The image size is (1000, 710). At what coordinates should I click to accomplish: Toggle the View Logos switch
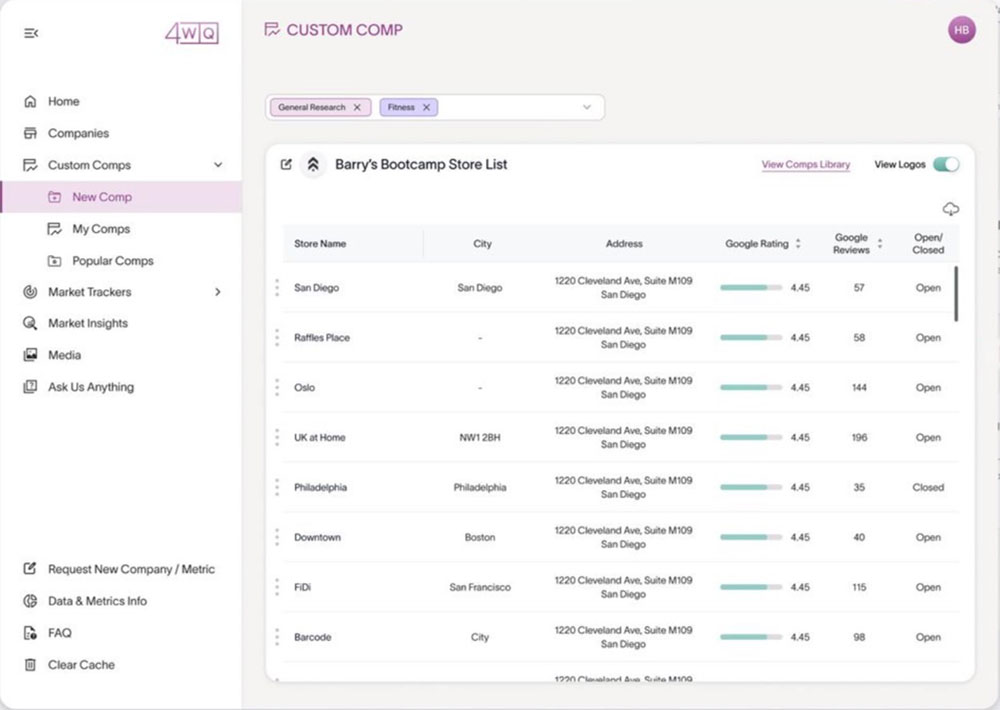tap(946, 165)
